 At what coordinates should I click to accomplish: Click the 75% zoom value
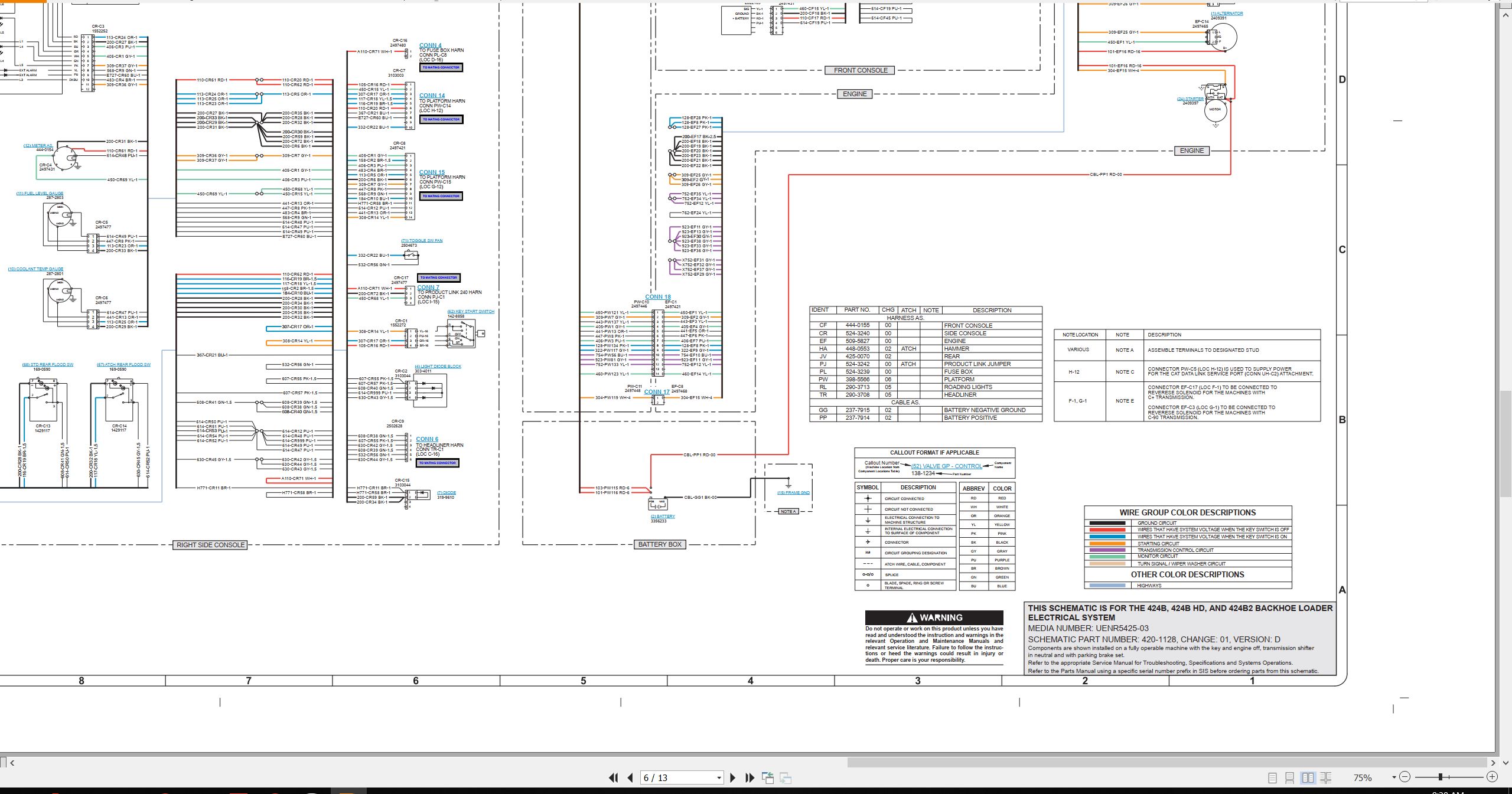[x=1363, y=778]
